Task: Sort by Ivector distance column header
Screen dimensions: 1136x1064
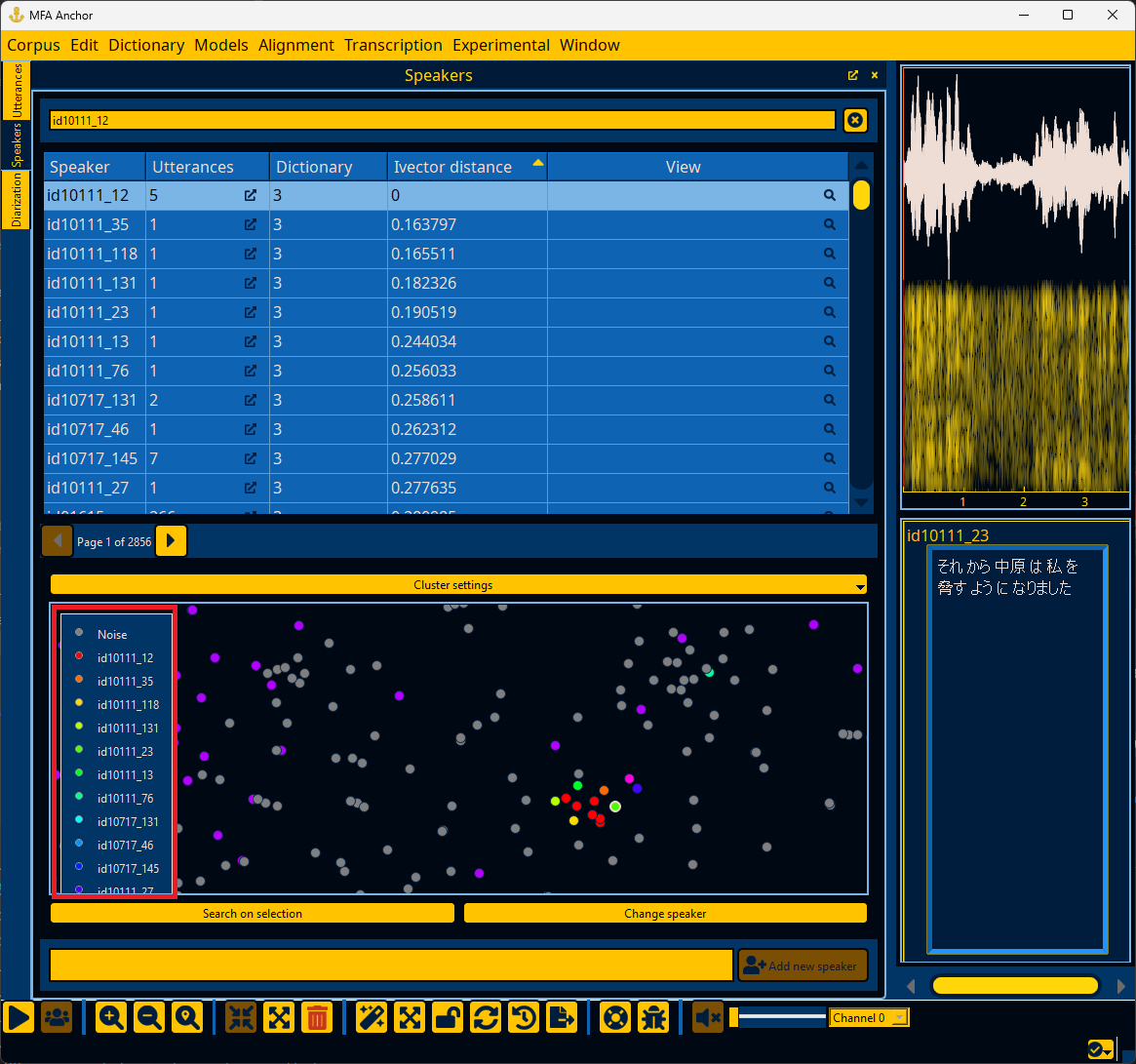Action: (467, 167)
